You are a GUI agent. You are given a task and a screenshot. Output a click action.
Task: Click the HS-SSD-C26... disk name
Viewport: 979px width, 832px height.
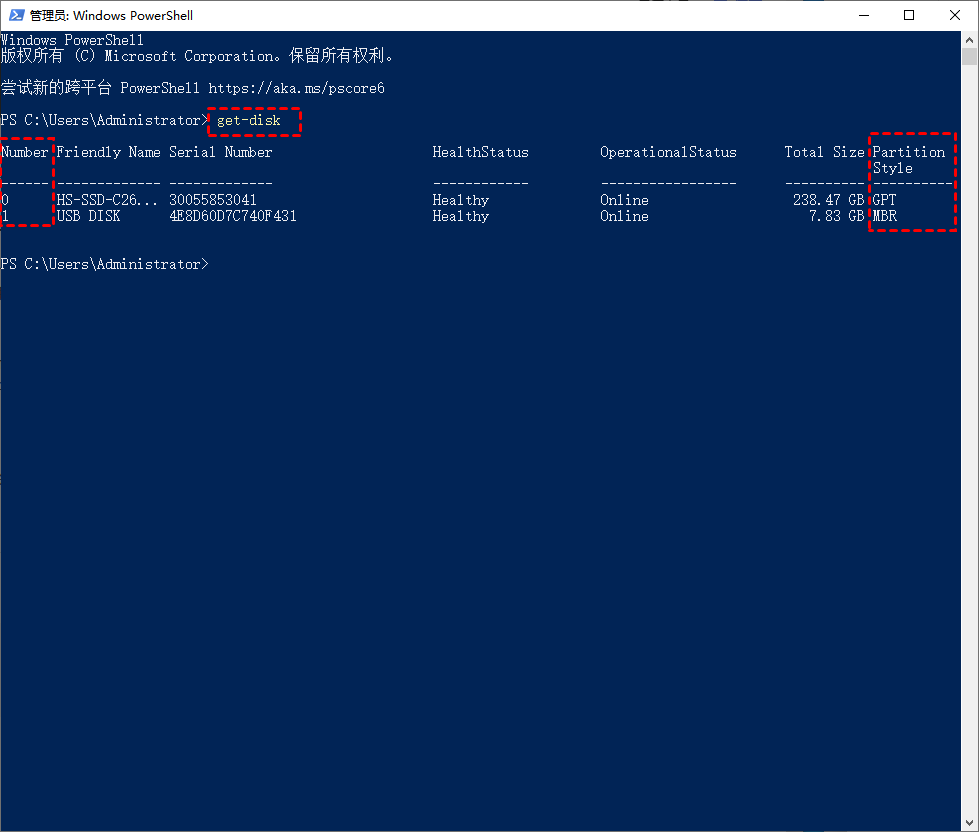(107, 200)
